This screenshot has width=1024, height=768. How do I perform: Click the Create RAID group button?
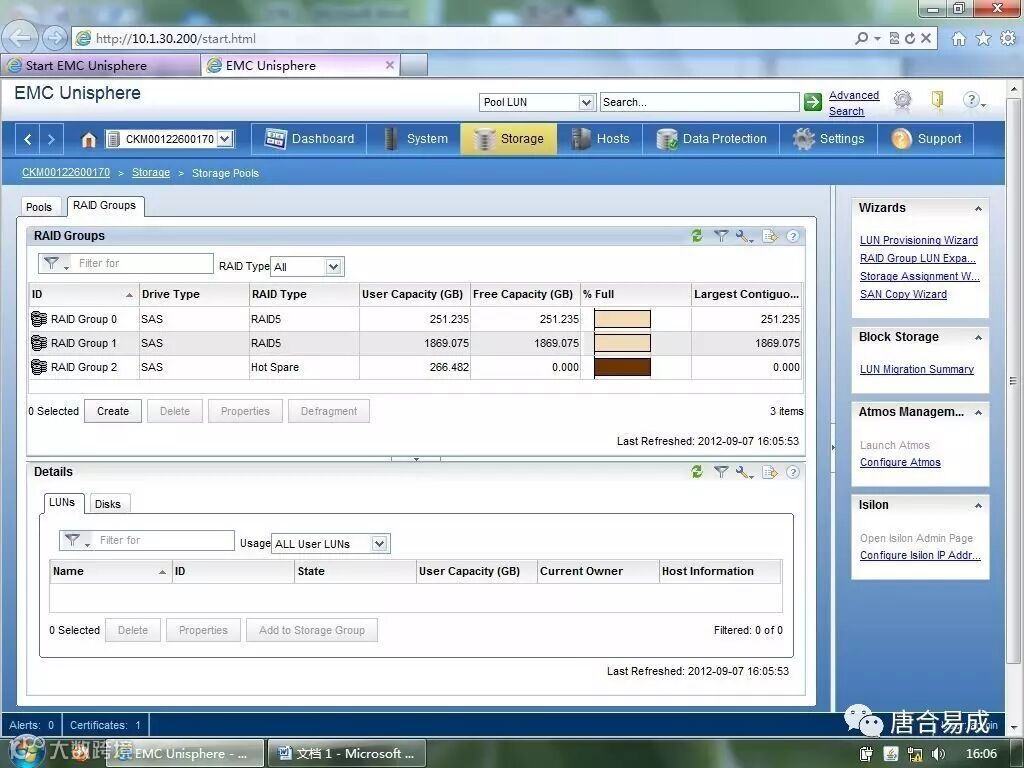[x=113, y=411]
